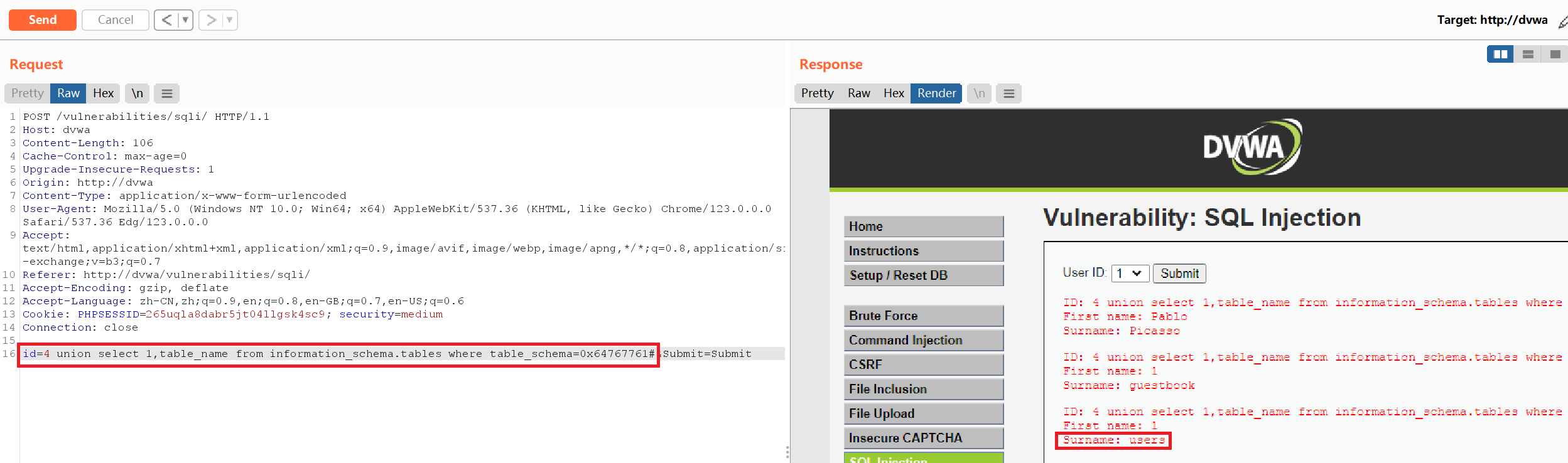Select the Raw tab in the Request panel
The image size is (1568, 463).
(68, 93)
